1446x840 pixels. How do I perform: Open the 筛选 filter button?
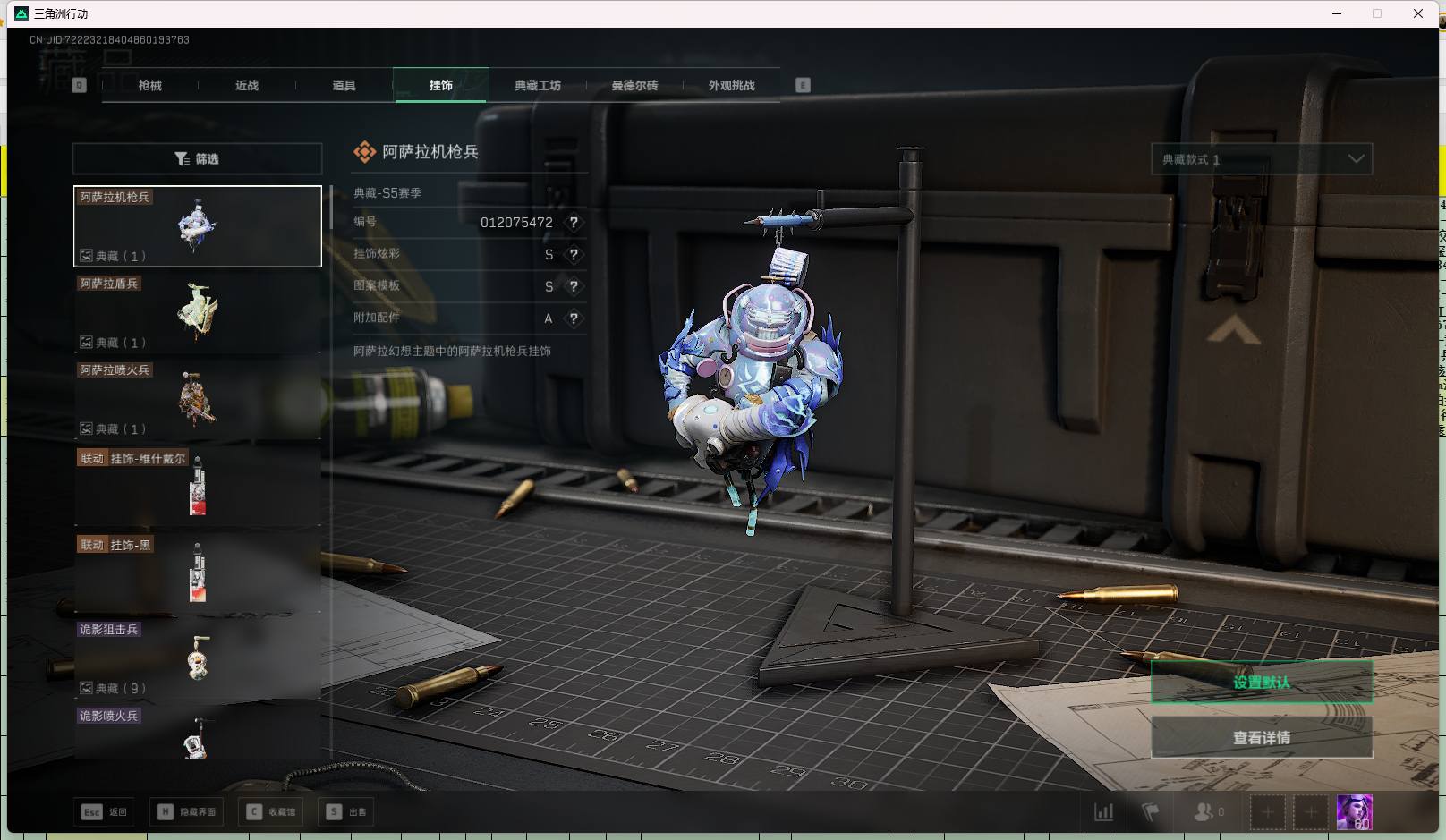[x=197, y=159]
